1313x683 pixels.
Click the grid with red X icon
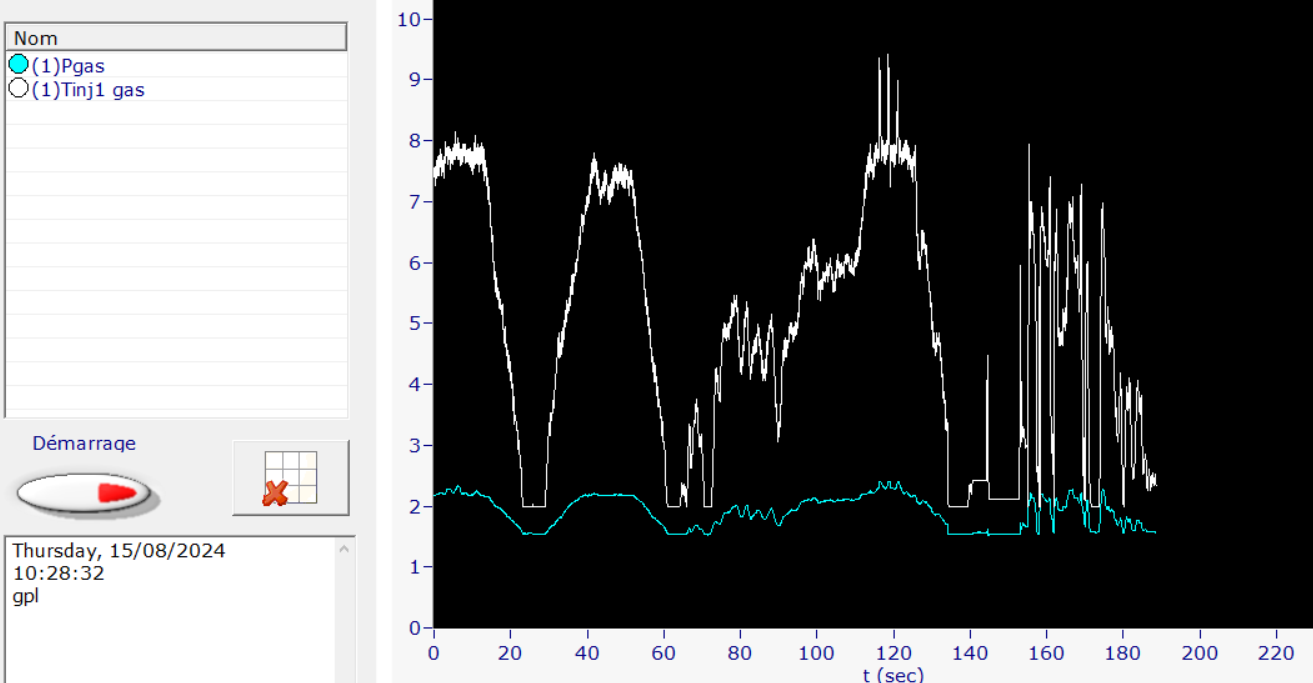(290, 478)
